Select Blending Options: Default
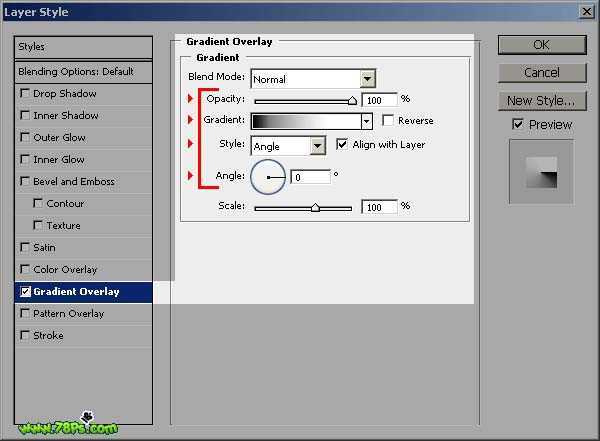 pyautogui.click(x=83, y=72)
